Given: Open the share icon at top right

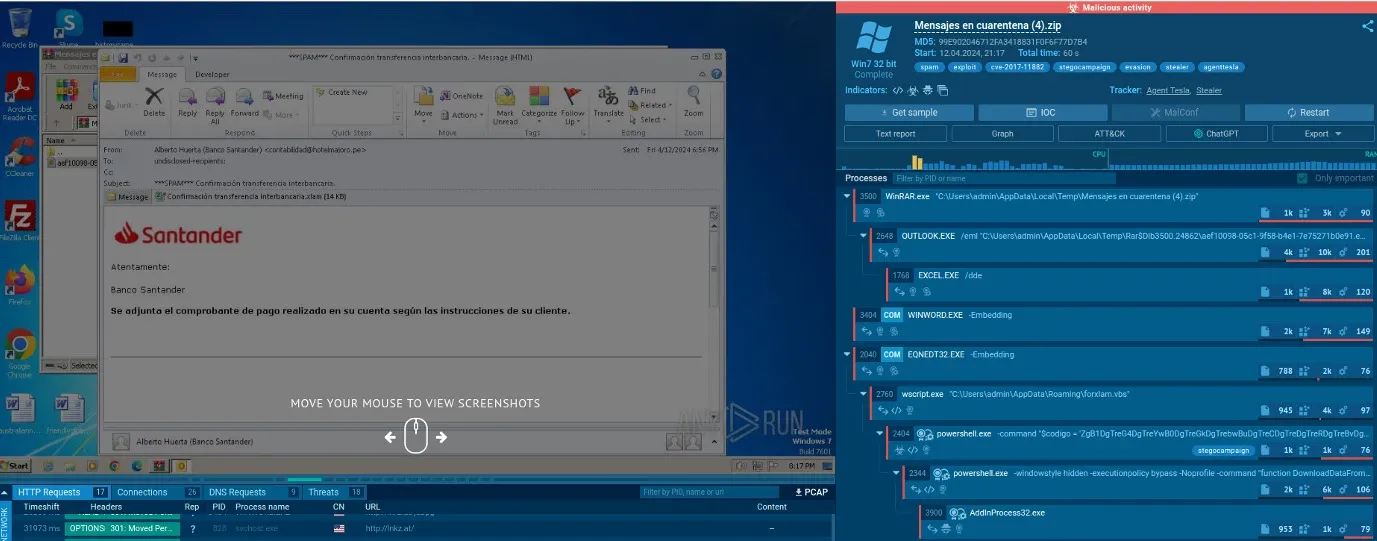Looking at the screenshot, I should pos(1367,27).
